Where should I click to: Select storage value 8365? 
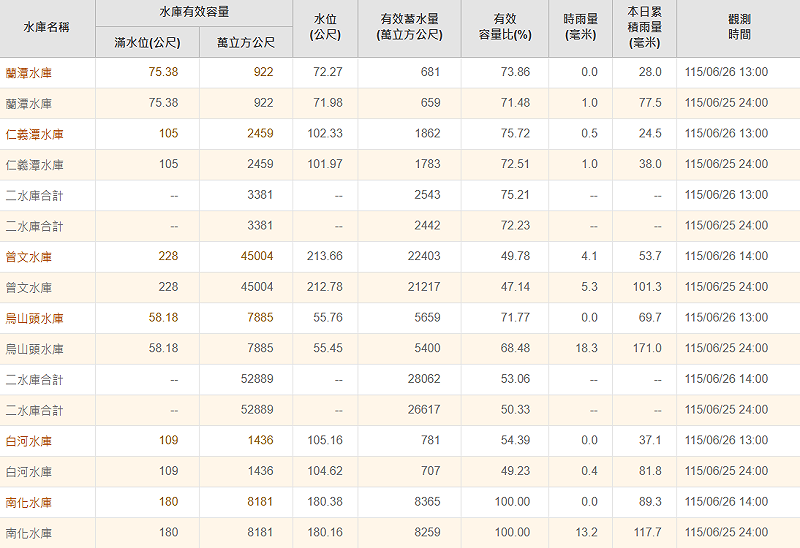click(x=428, y=502)
